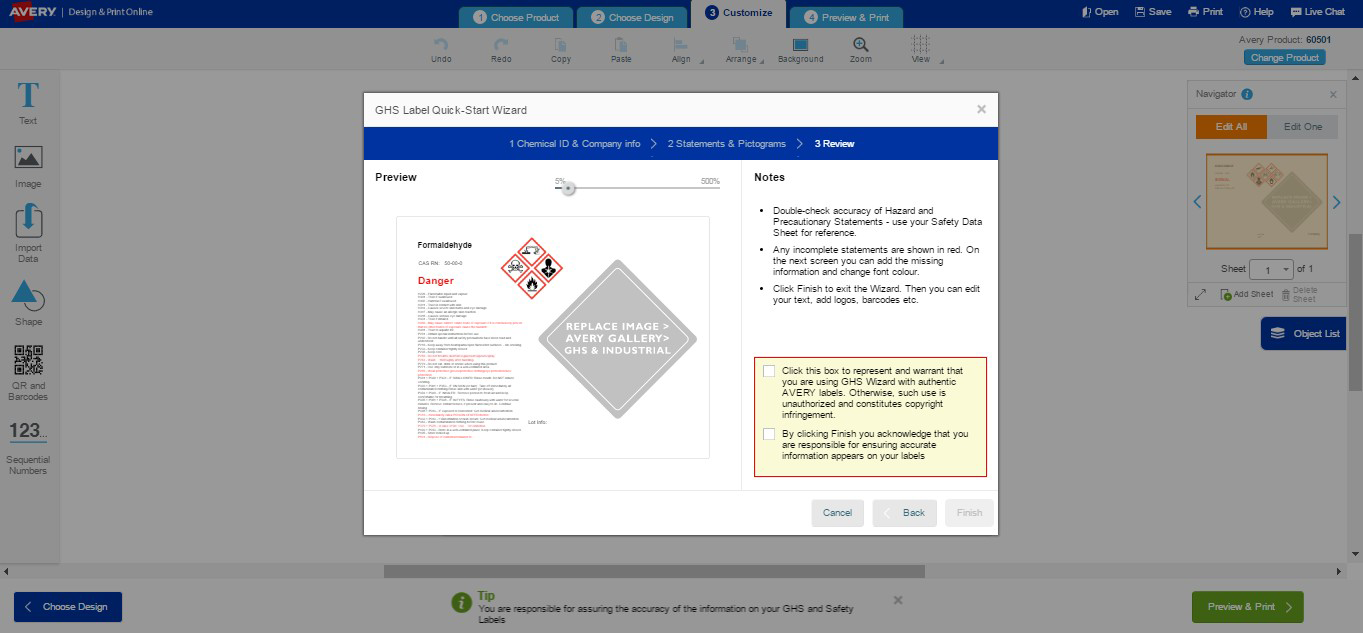Choose the Import Data tool

(28, 234)
